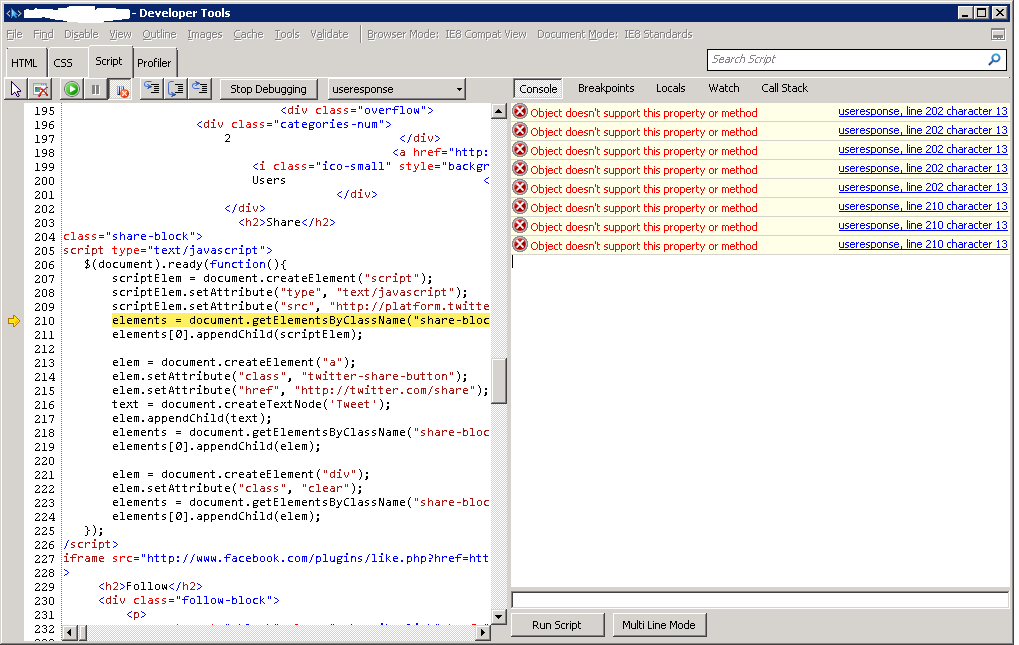Open the Locals pane

(x=670, y=88)
